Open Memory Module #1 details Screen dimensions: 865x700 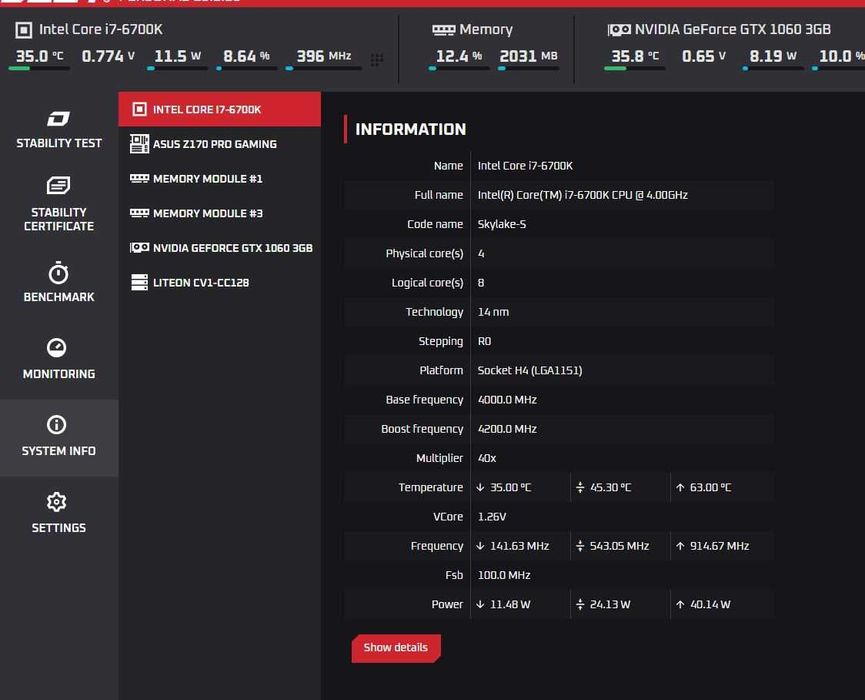point(220,179)
